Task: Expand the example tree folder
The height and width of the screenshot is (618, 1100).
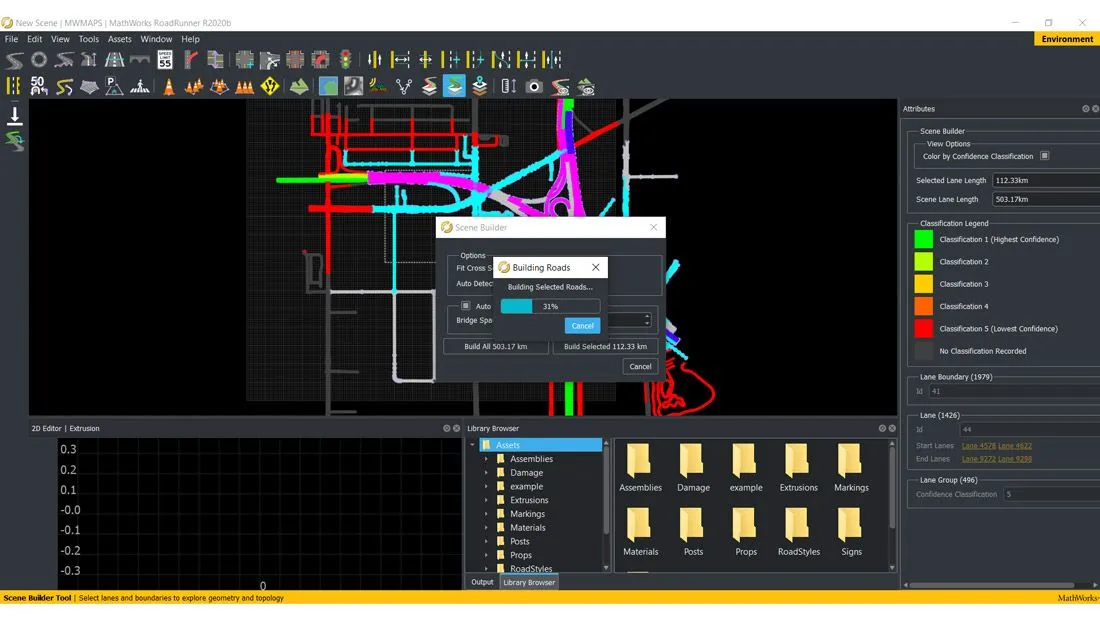Action: 486,486
